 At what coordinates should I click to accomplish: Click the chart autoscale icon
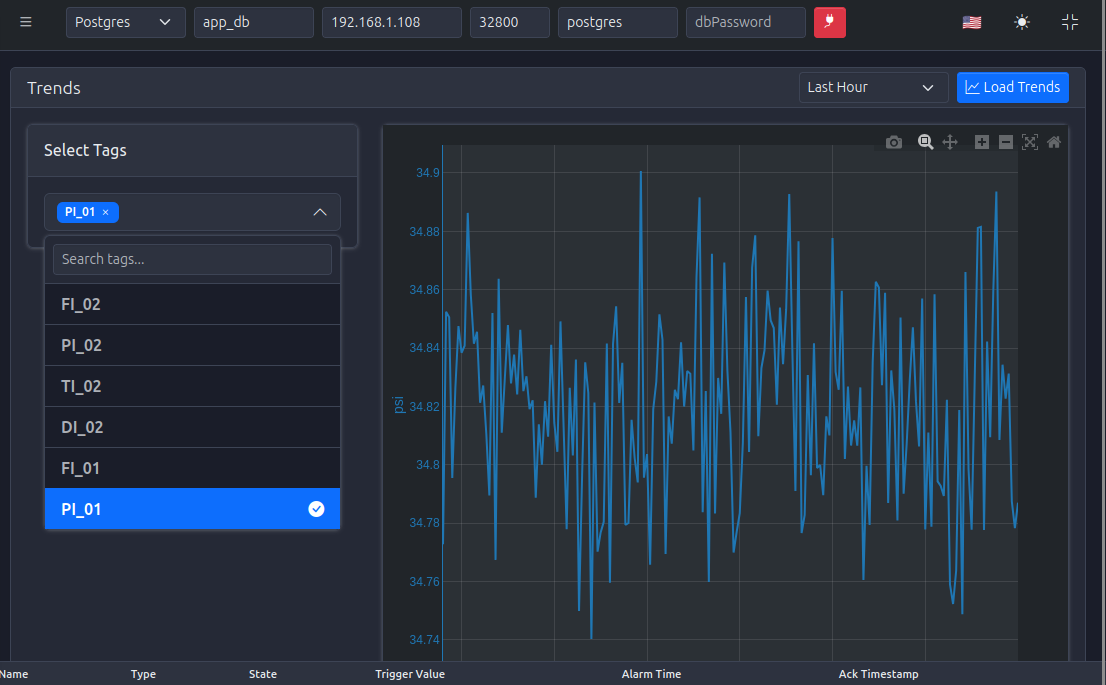point(1030,142)
